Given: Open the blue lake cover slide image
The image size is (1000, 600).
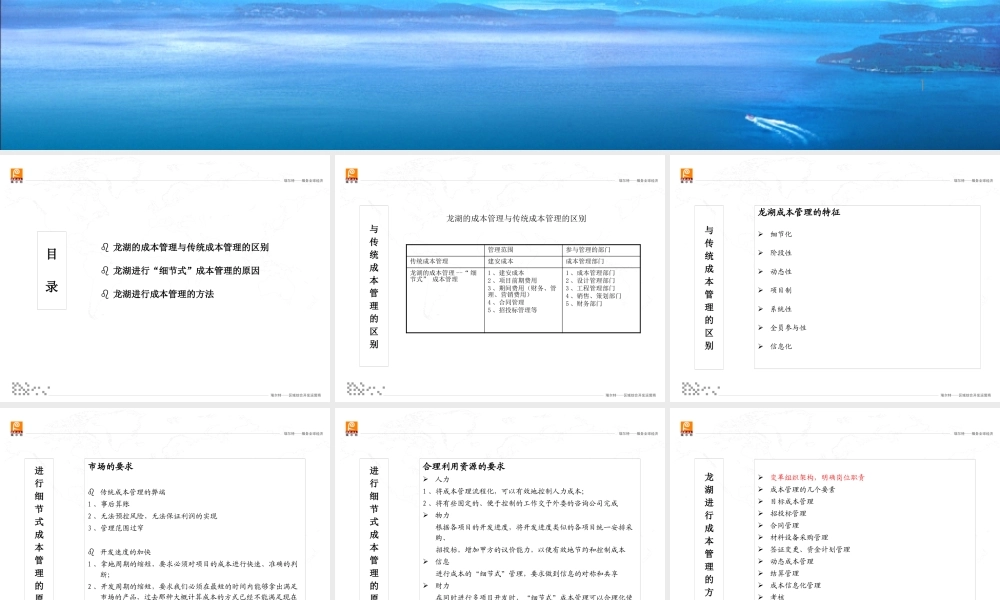Looking at the screenshot, I should [x=500, y=75].
